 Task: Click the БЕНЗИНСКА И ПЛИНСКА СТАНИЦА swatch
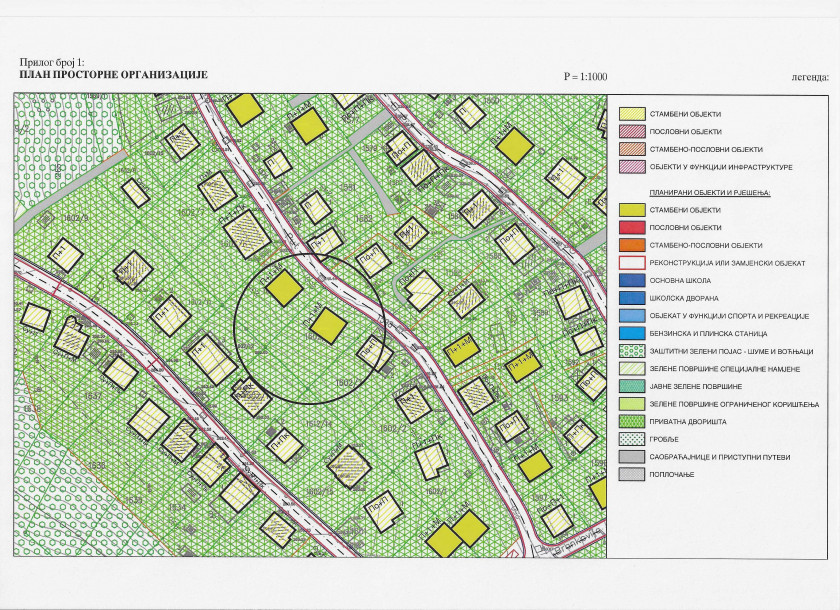631,333
